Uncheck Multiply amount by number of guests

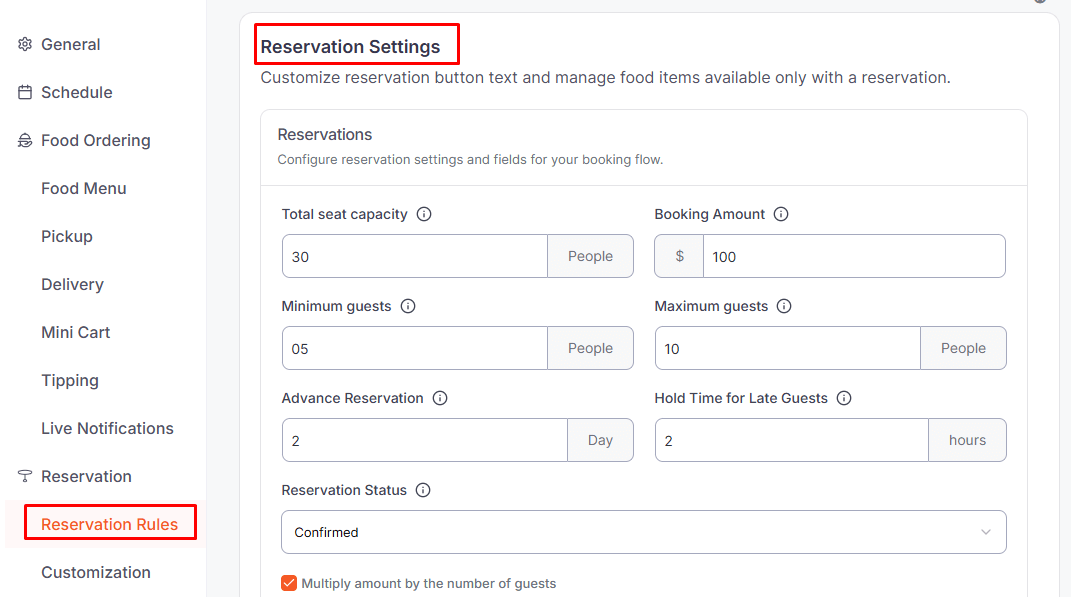[x=289, y=583]
